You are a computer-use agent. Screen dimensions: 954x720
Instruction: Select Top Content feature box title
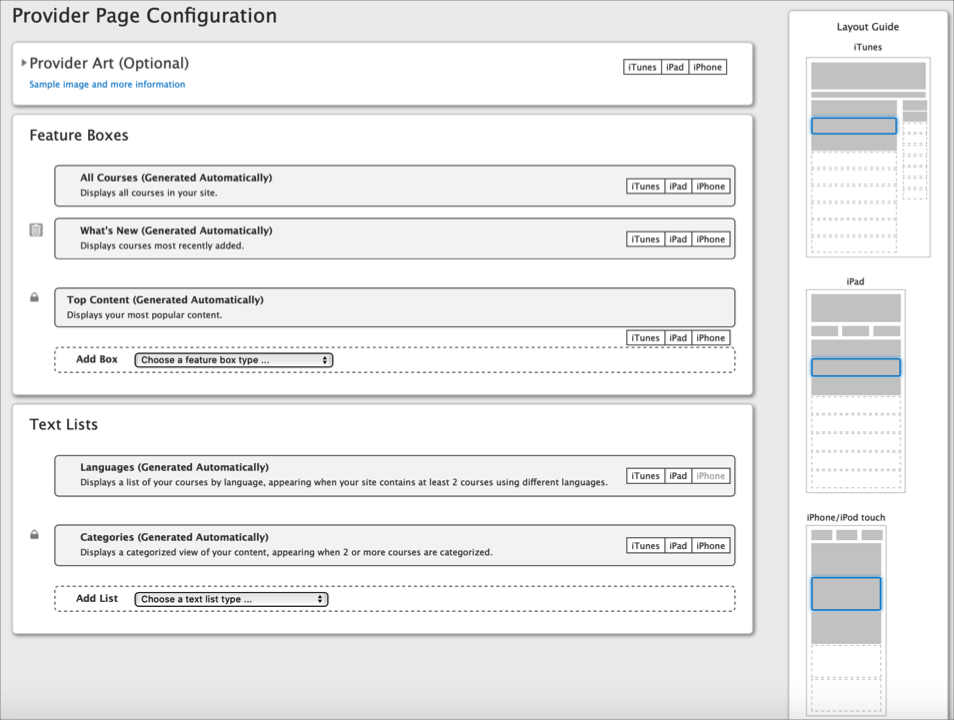[165, 300]
